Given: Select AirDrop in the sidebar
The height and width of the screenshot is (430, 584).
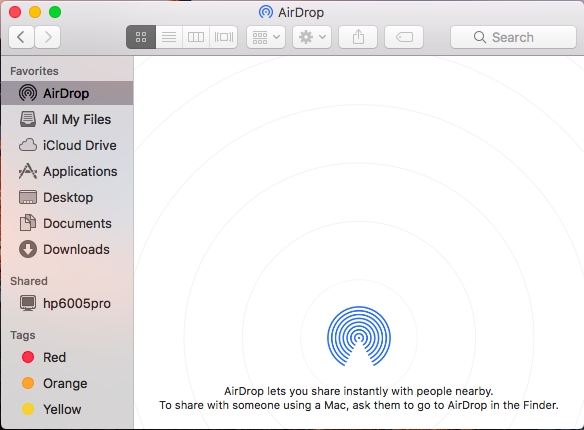Looking at the screenshot, I should (x=67, y=93).
